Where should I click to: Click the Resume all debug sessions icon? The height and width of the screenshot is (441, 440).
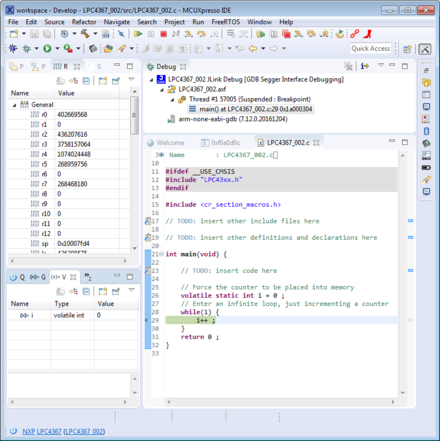[261, 34]
